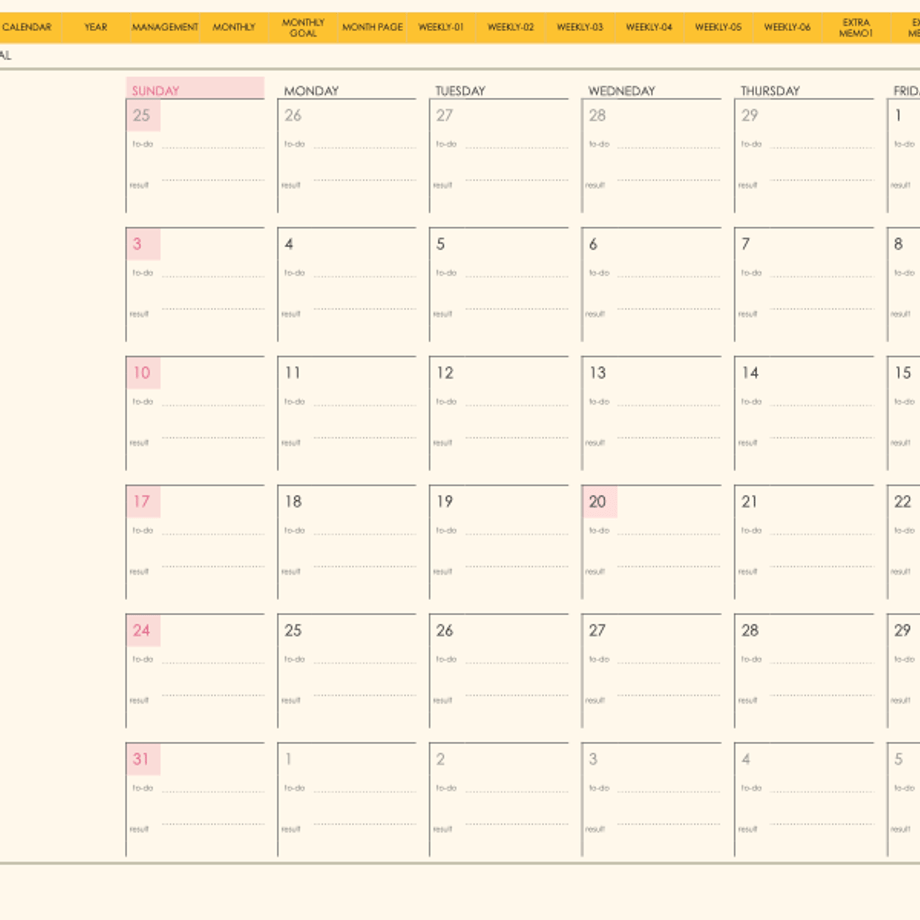Click the to-do line for day 11
This screenshot has width=920, height=920.
[x=365, y=405]
